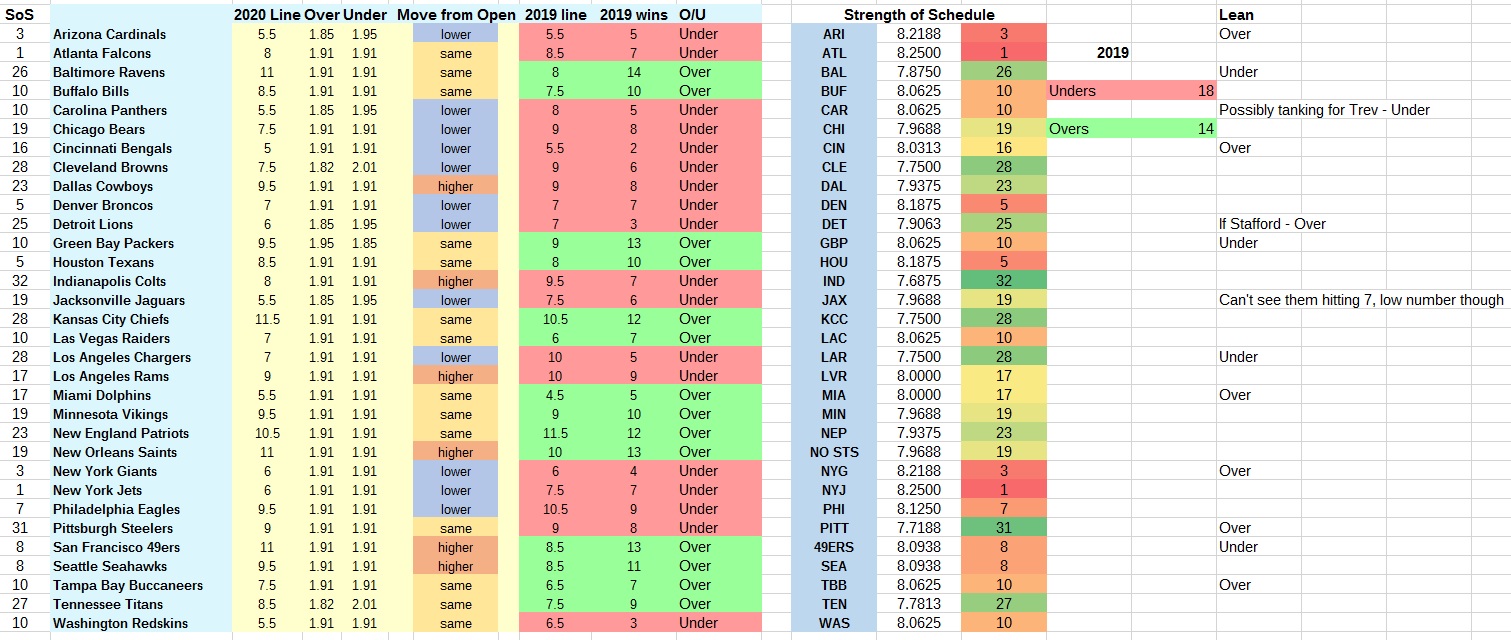Image resolution: width=1511 pixels, height=640 pixels.
Task: Click the New England Patriots team cell
Action: pyautogui.click(x=121, y=433)
